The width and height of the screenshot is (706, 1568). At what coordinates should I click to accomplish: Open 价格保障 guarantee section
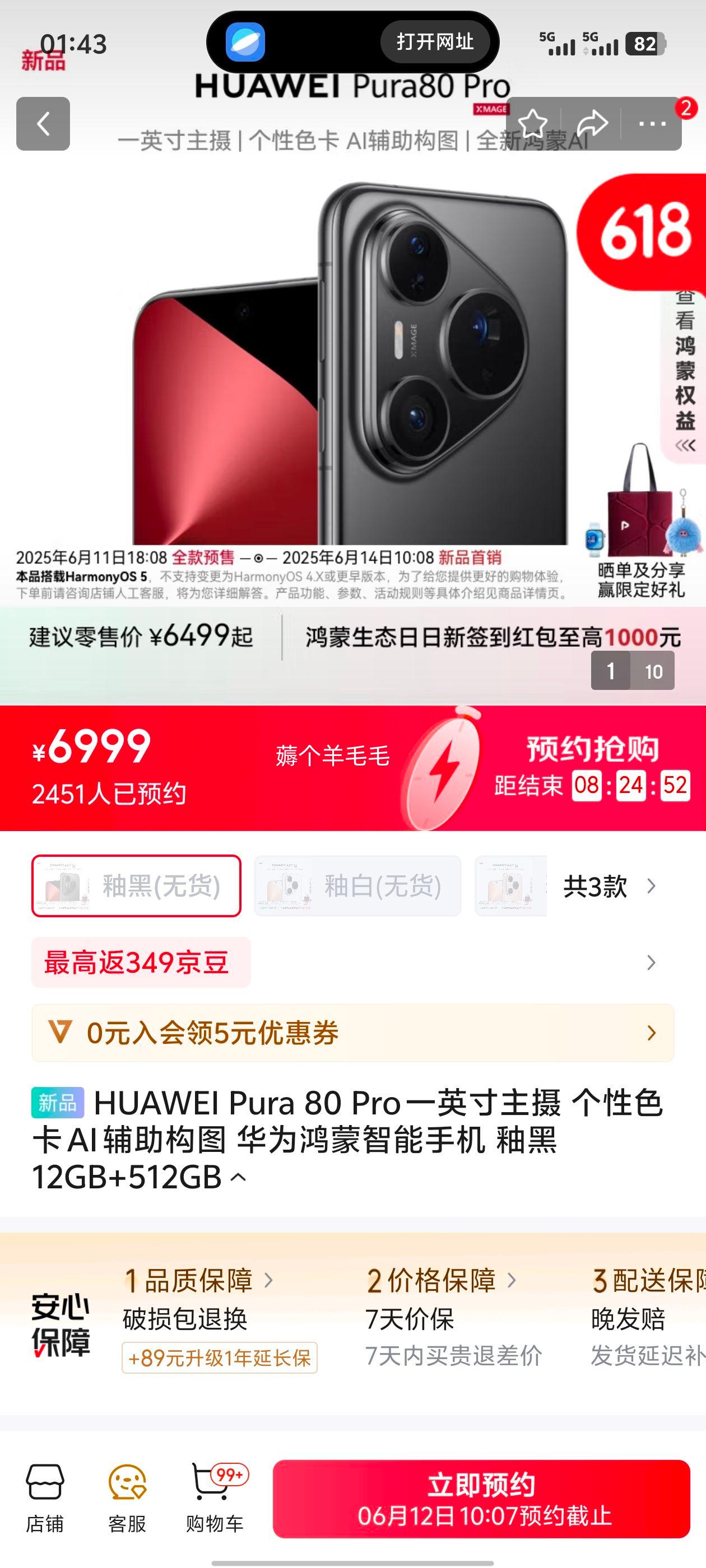(442, 1280)
